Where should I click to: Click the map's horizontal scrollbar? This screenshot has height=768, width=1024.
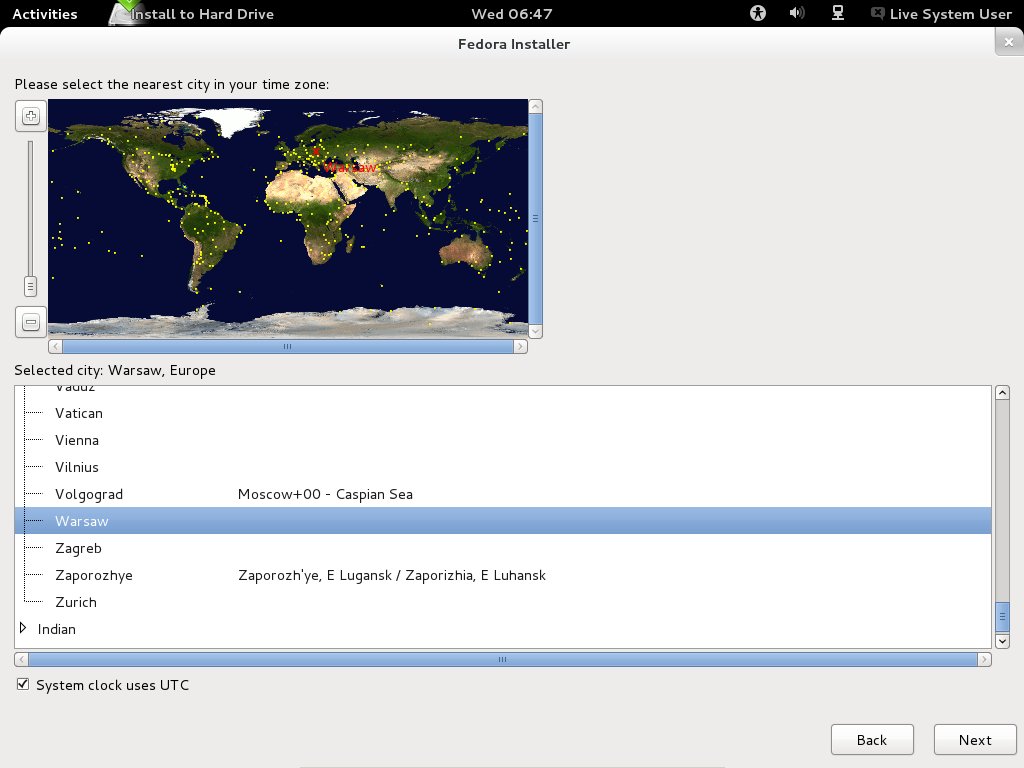(x=287, y=347)
